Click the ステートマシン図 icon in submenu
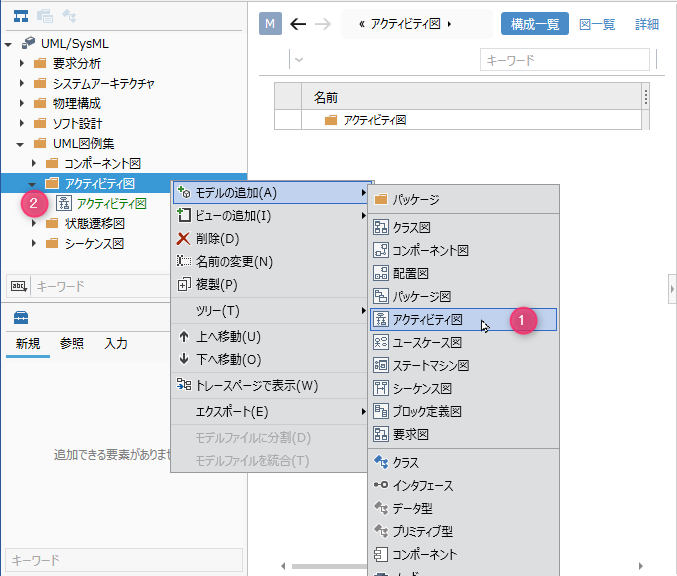Image resolution: width=677 pixels, height=576 pixels. pyautogui.click(x=381, y=365)
